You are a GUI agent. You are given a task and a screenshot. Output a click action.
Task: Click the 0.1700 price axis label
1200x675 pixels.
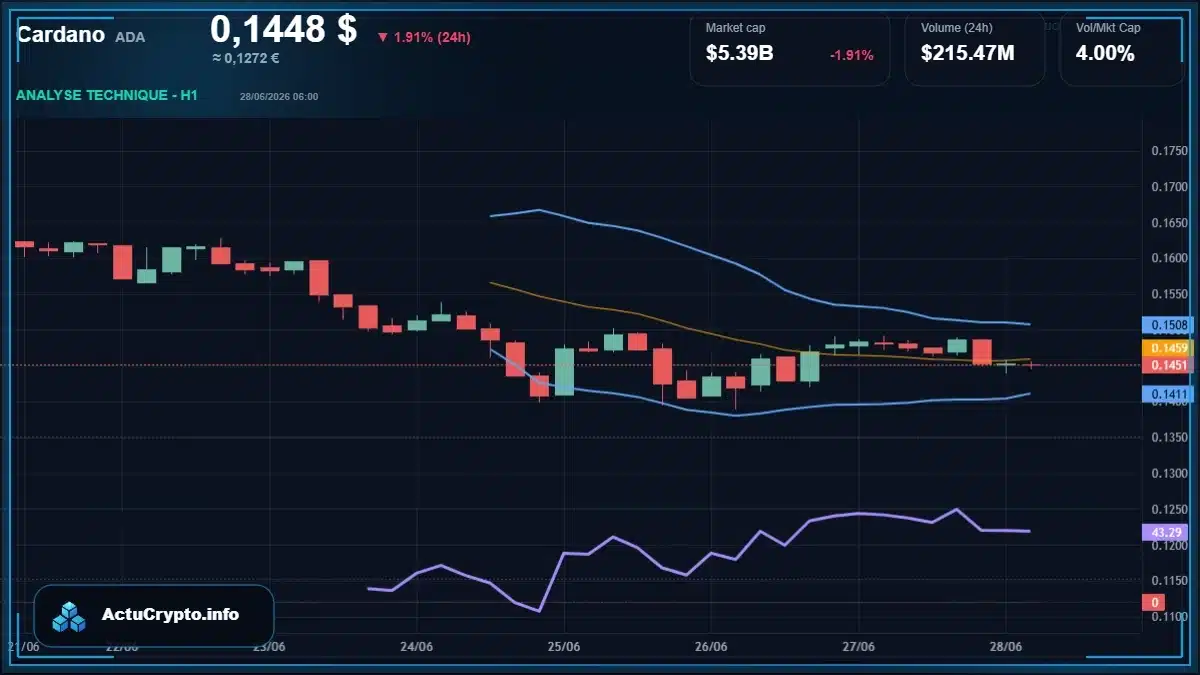[x=1168, y=187]
